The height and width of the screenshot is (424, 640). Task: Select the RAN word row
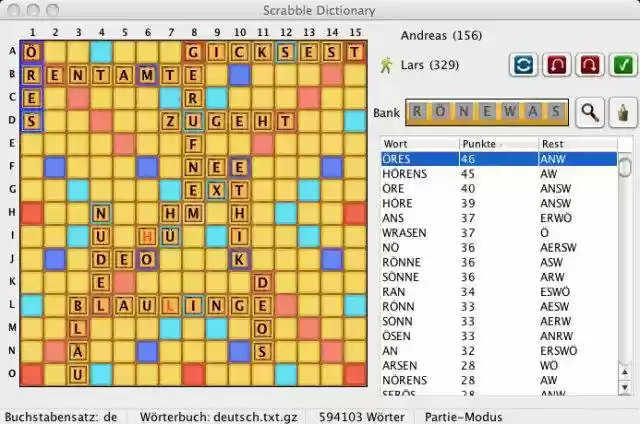[499, 292]
